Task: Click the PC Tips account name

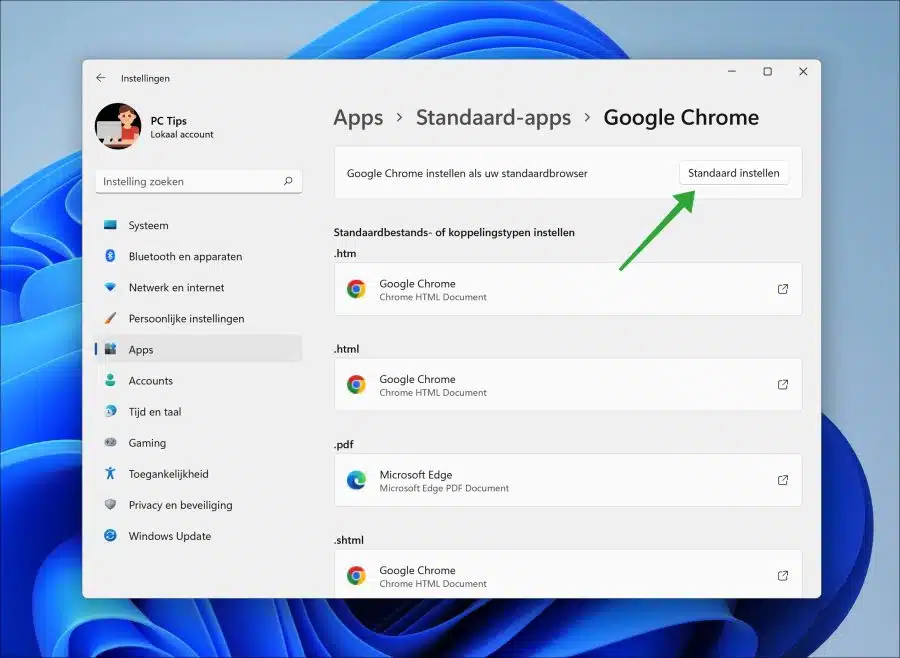Action: coord(169,121)
